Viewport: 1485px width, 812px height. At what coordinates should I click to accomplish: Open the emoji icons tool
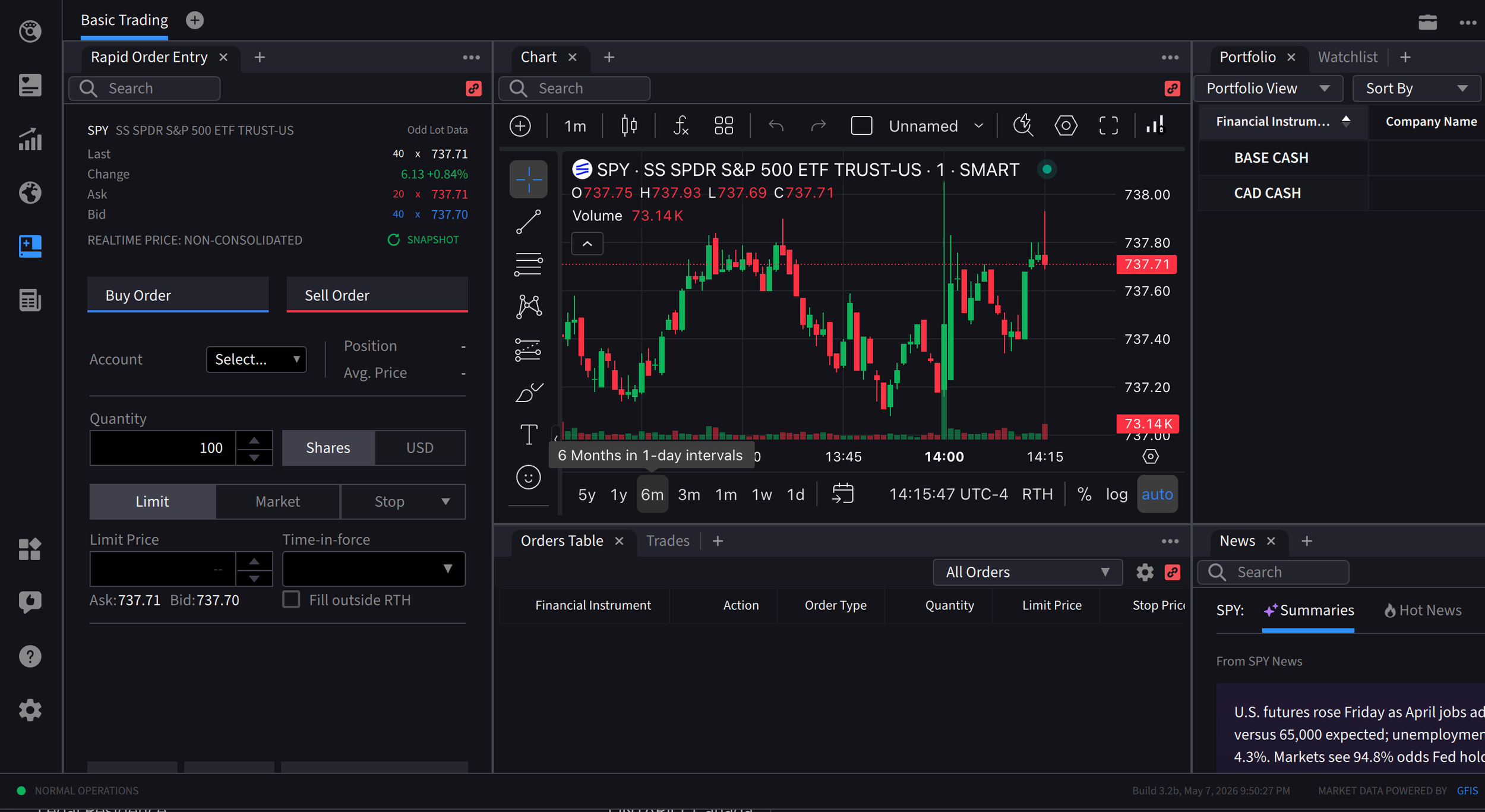(x=528, y=477)
